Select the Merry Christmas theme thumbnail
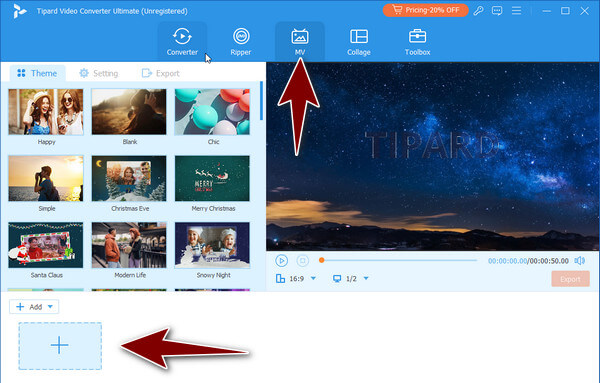The width and height of the screenshot is (600, 383). tap(212, 178)
